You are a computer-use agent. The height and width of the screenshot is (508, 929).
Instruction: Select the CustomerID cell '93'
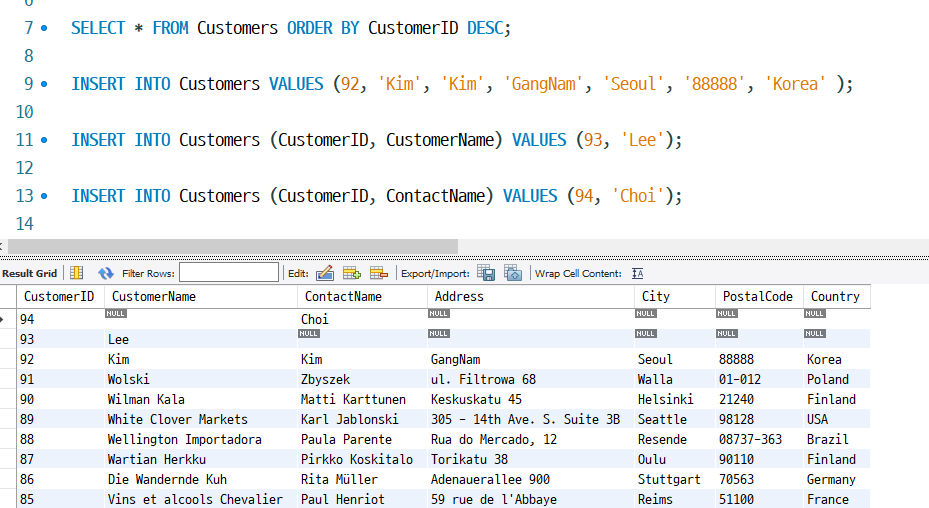coord(60,339)
